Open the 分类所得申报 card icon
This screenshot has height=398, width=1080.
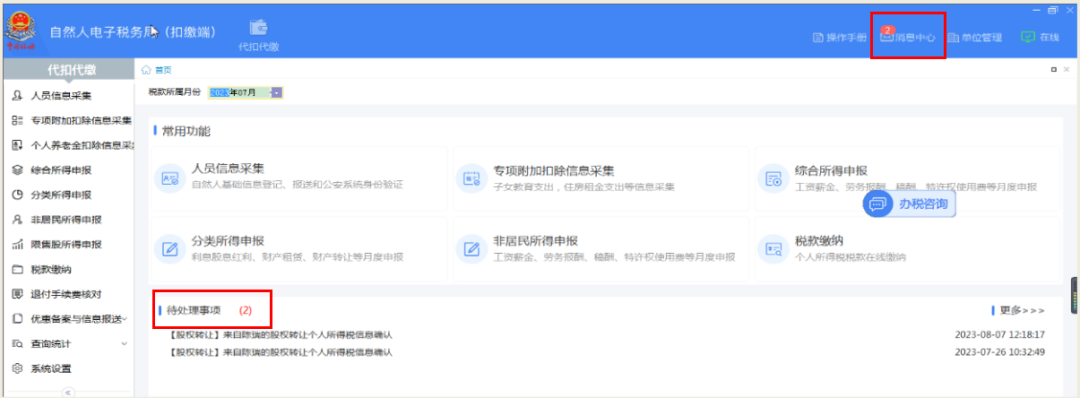click(170, 249)
